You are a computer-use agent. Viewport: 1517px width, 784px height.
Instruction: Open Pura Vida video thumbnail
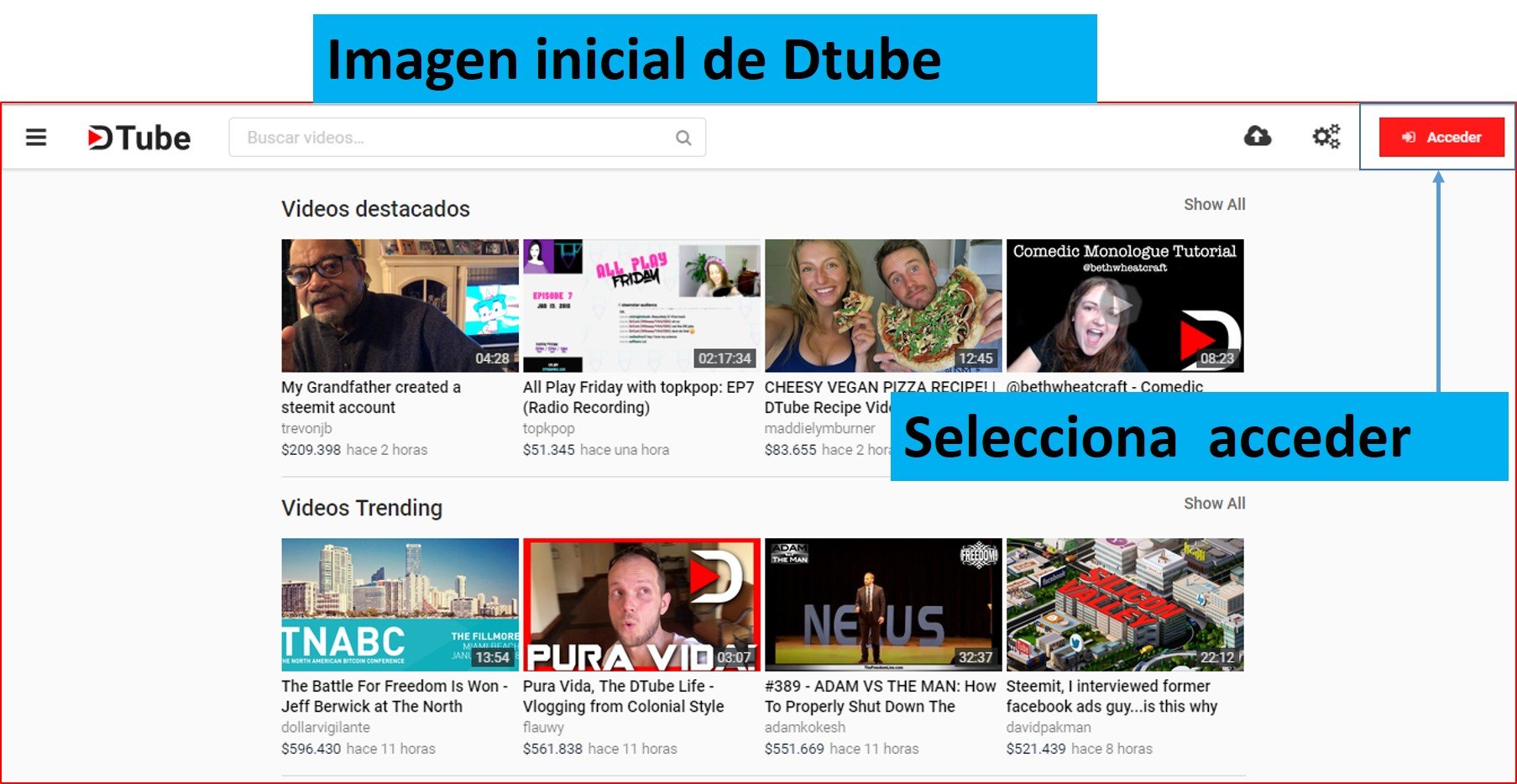pyautogui.click(x=641, y=604)
